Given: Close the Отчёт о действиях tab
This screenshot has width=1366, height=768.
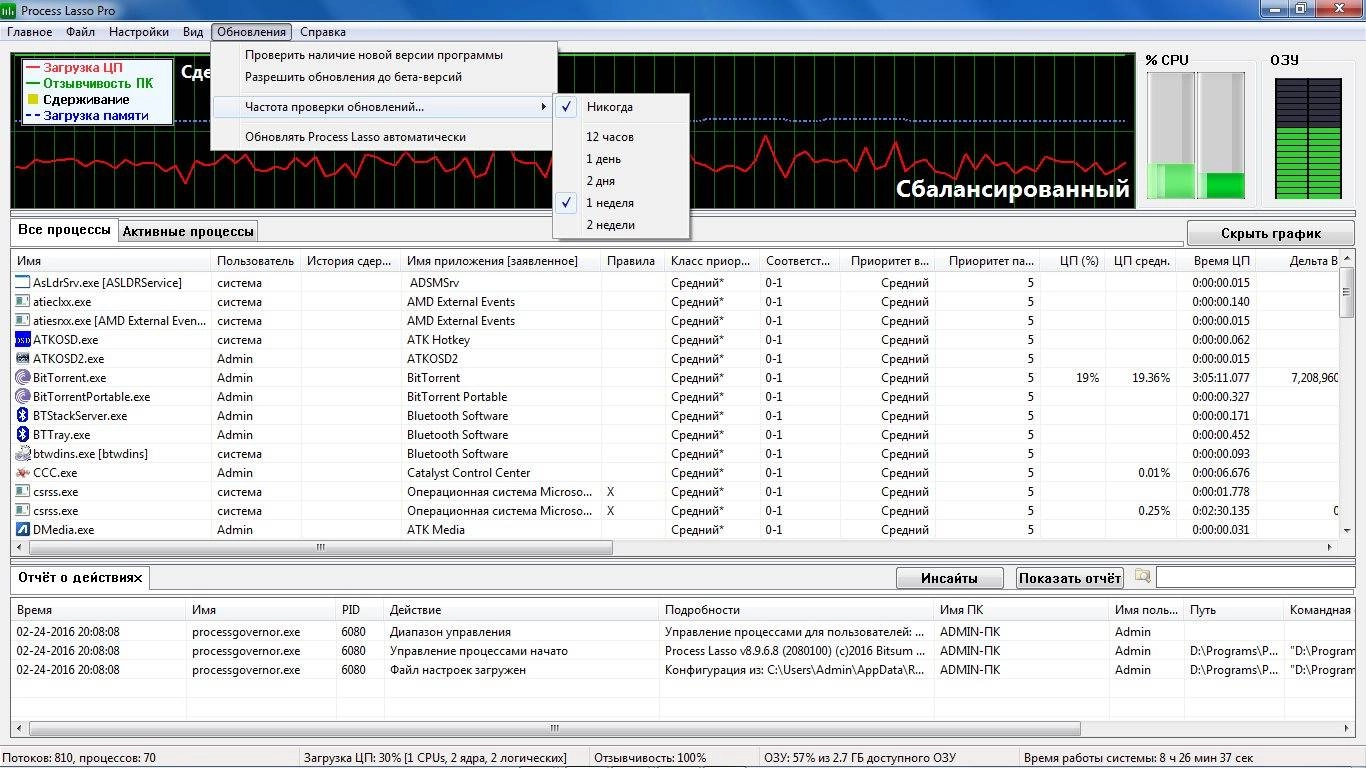Looking at the screenshot, I should point(138,578).
